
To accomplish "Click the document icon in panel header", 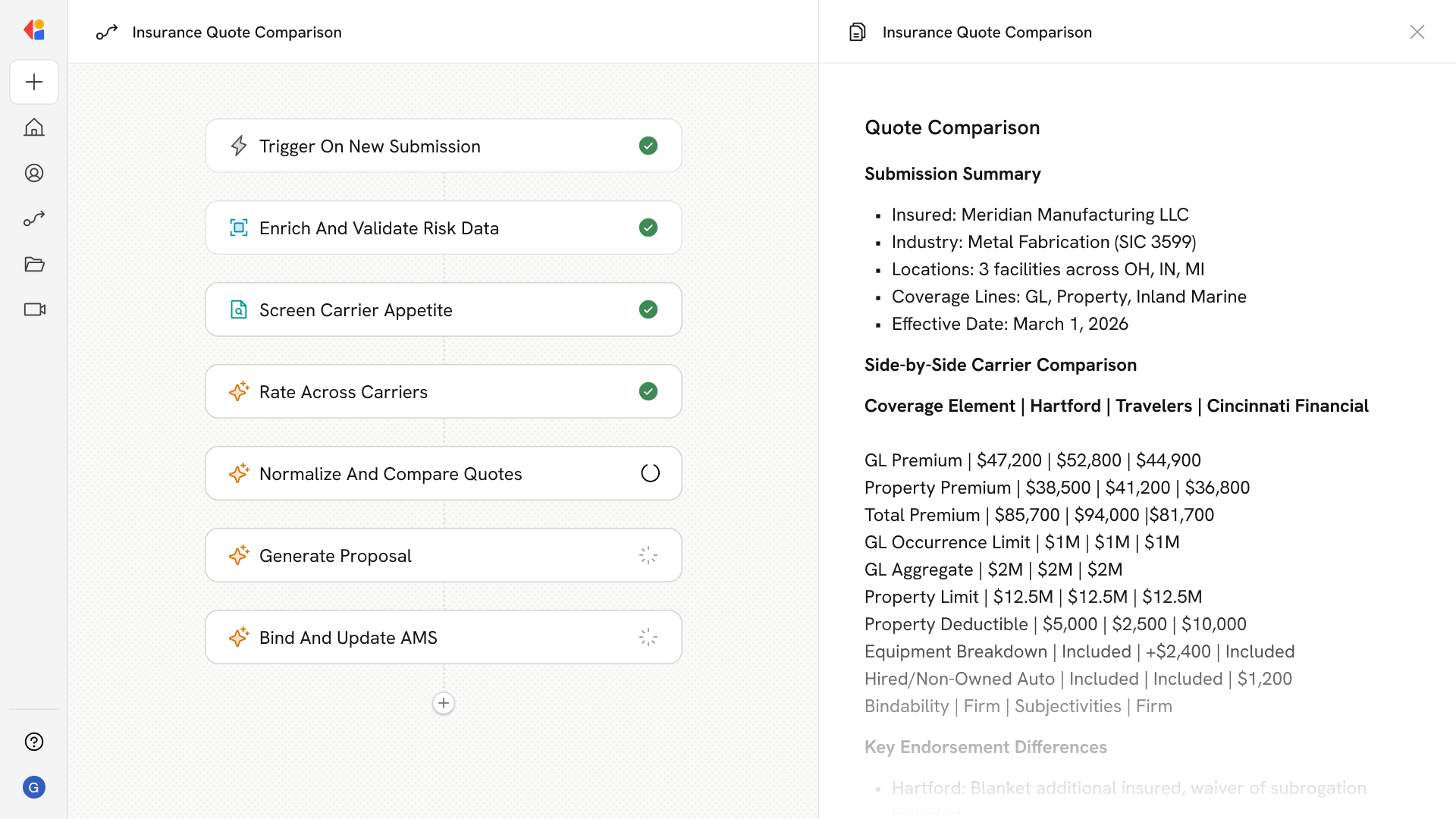I will tap(857, 32).
